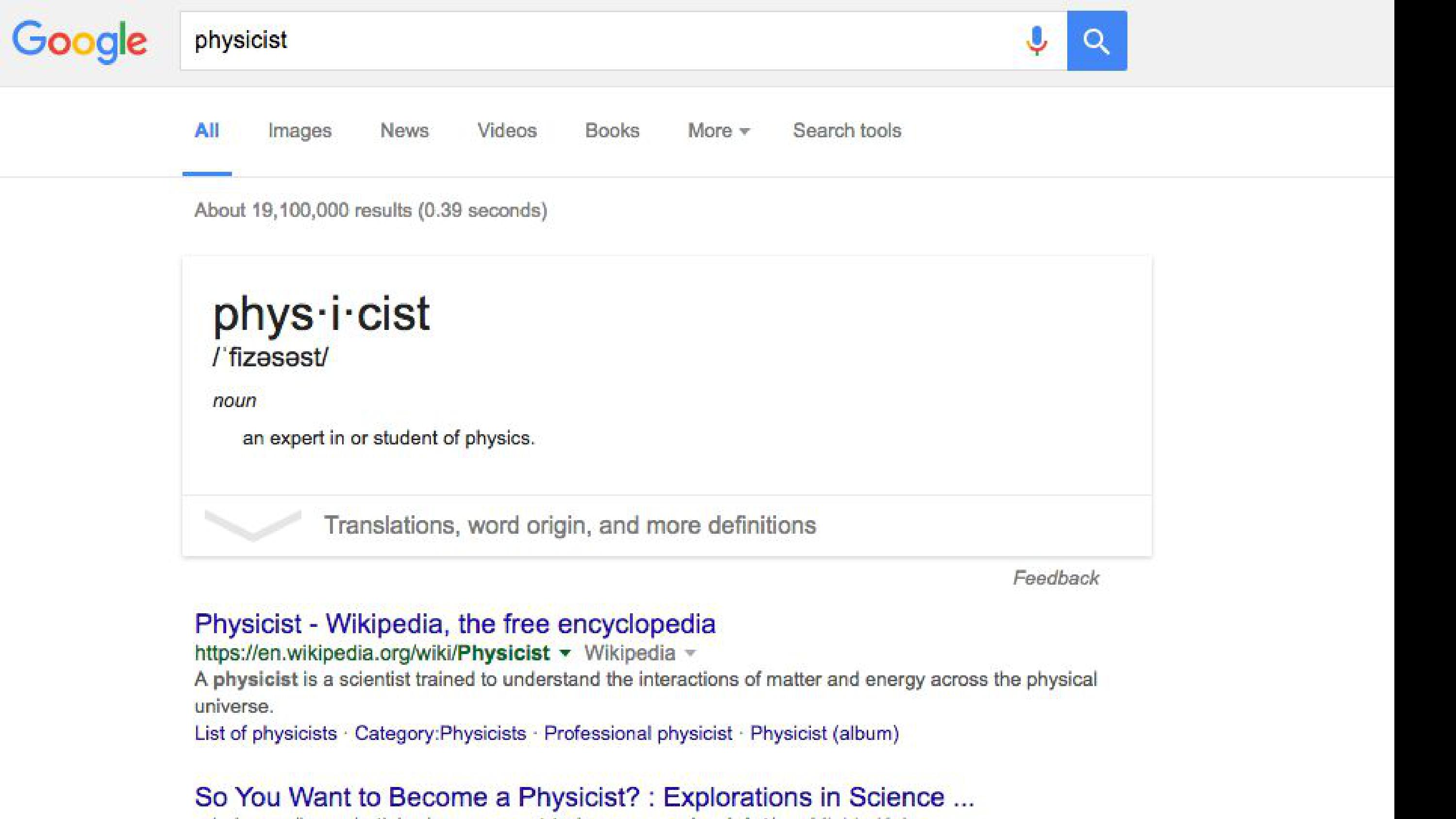Open Professional physicist sitelink

coord(638,734)
